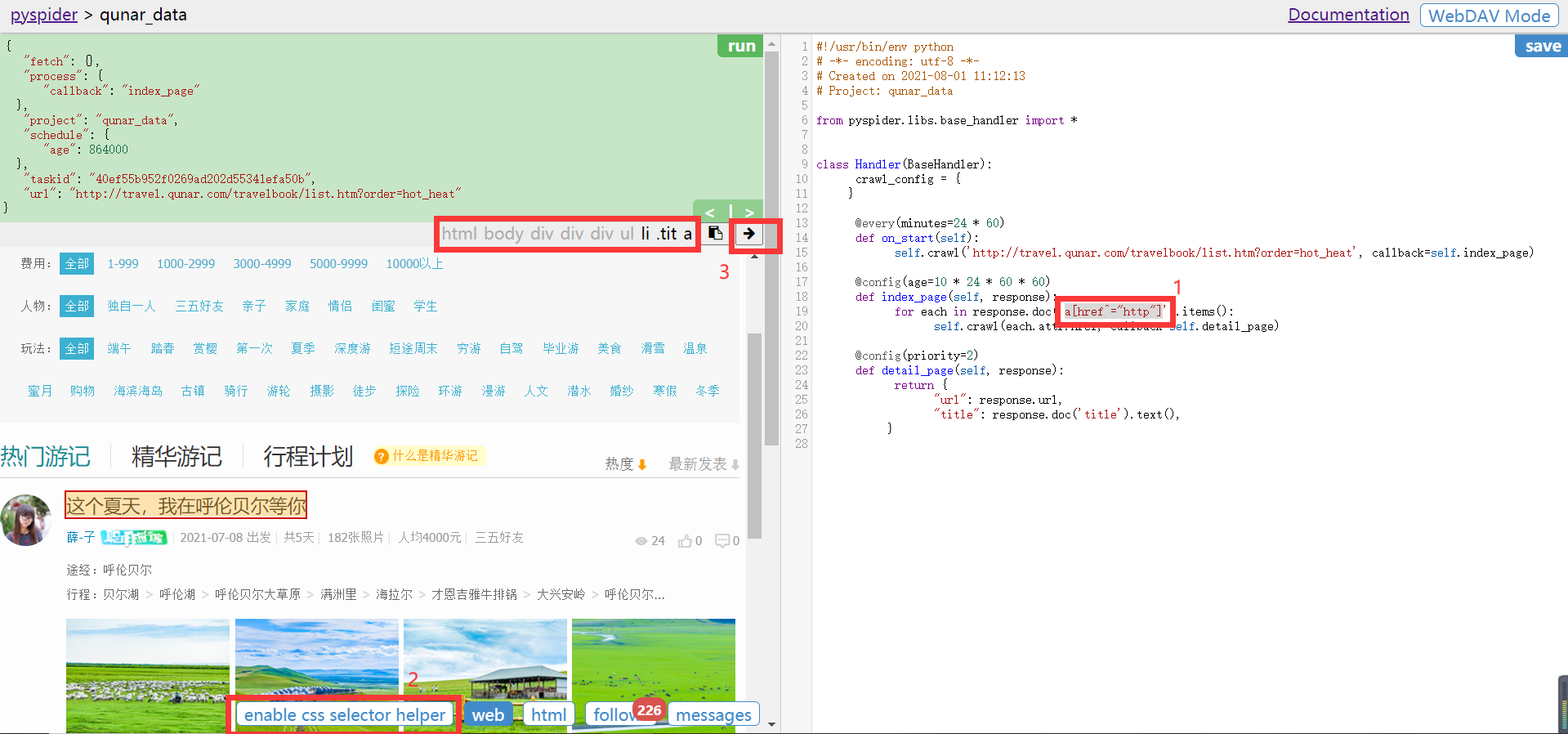Viewport: 1568px width, 734px height.
Task: Click the project name qunar_data in header
Action: click(x=143, y=15)
